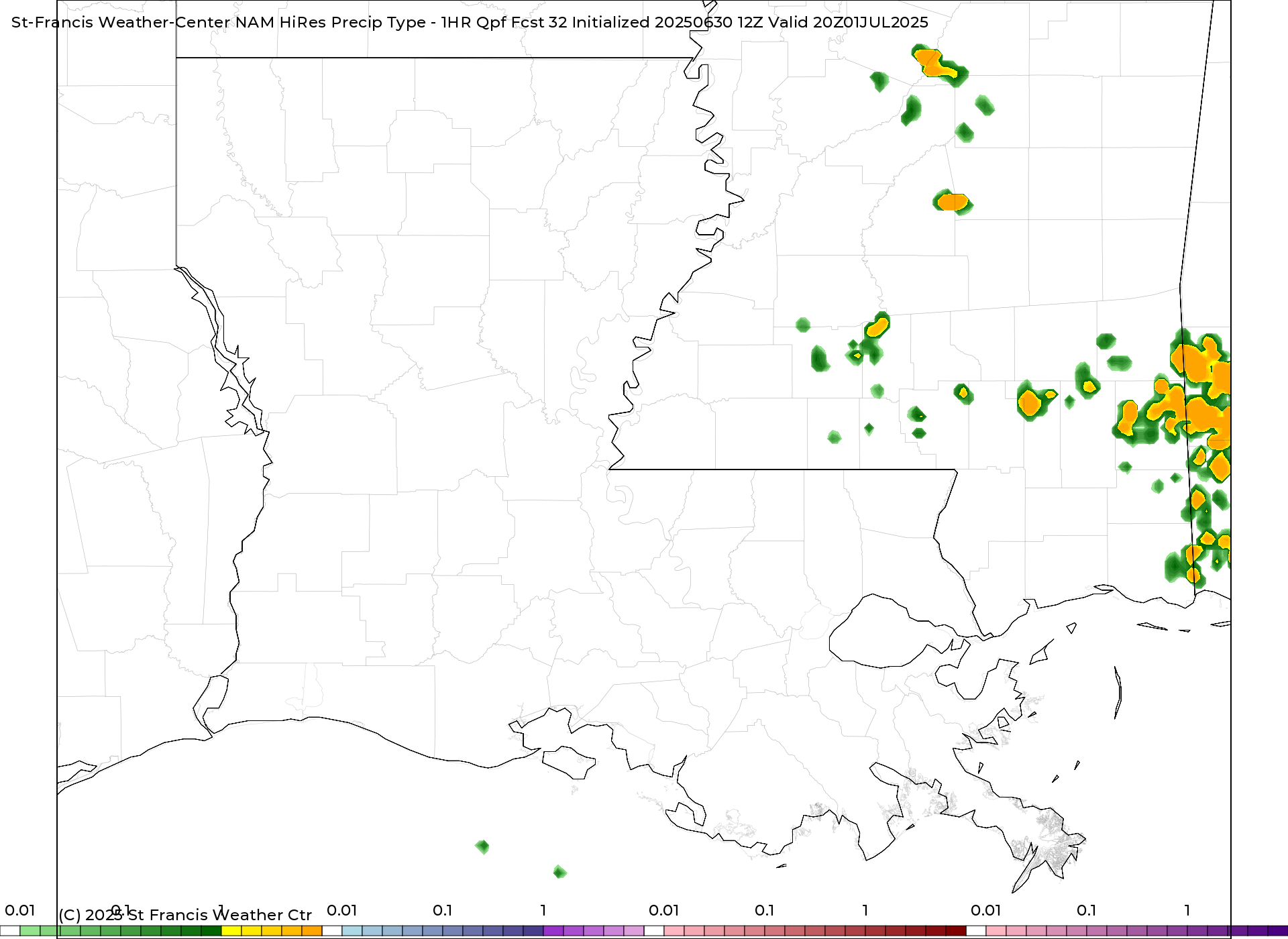Screen dimensions: 1288x939
Task: Click the 0.1 label above the red scale
Action: tap(765, 911)
